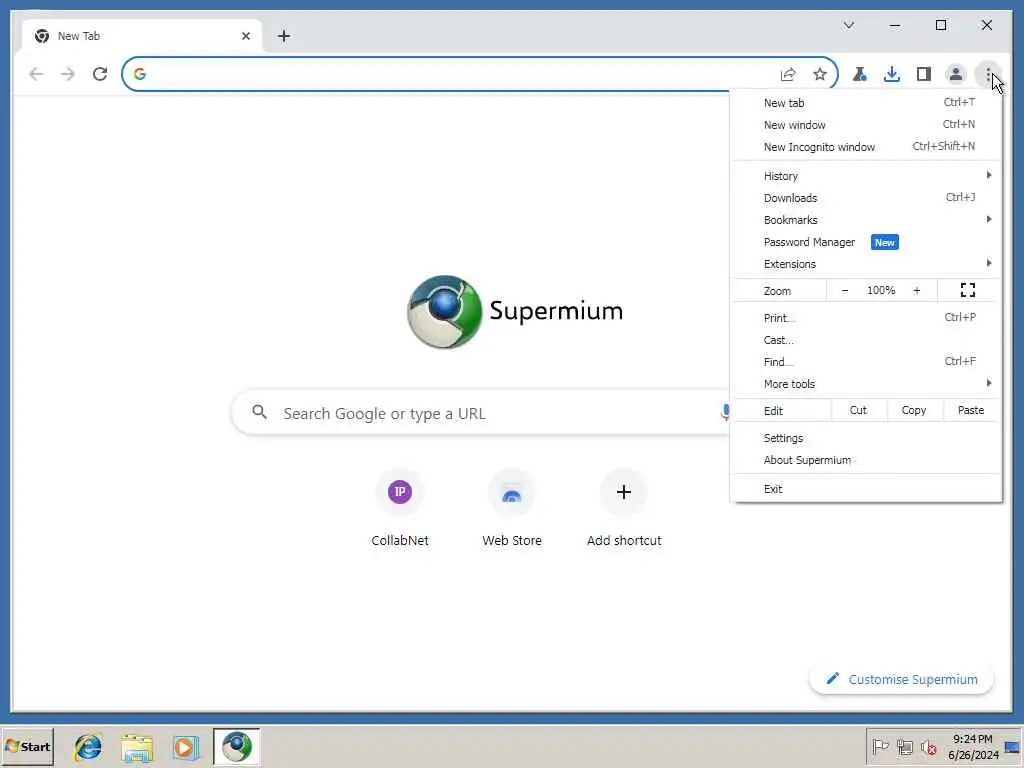The width and height of the screenshot is (1024, 768).
Task: Click the New Tab tab title
Action: pos(79,37)
